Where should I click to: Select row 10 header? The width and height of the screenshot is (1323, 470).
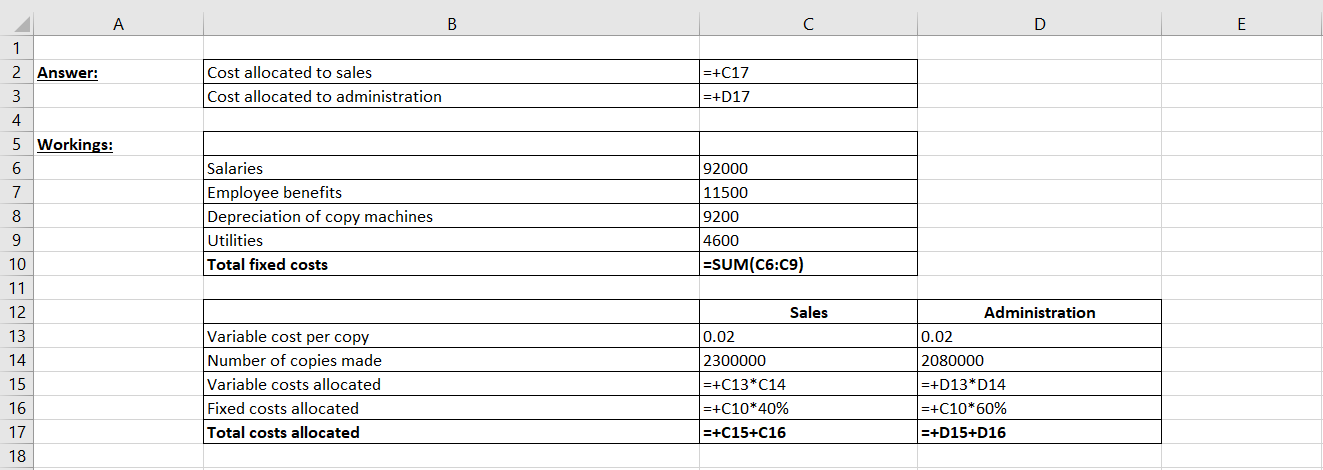coord(17,264)
